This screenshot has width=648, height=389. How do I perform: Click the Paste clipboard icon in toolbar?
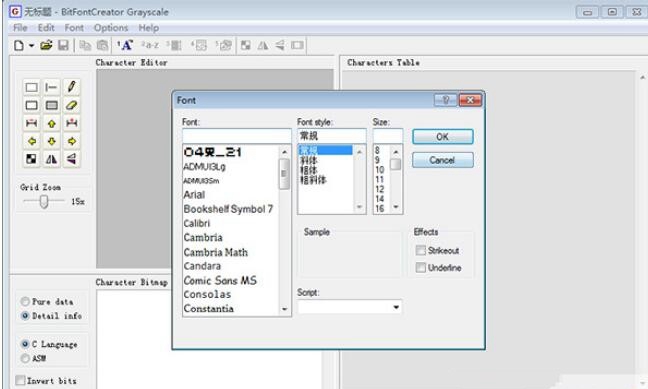(102, 45)
